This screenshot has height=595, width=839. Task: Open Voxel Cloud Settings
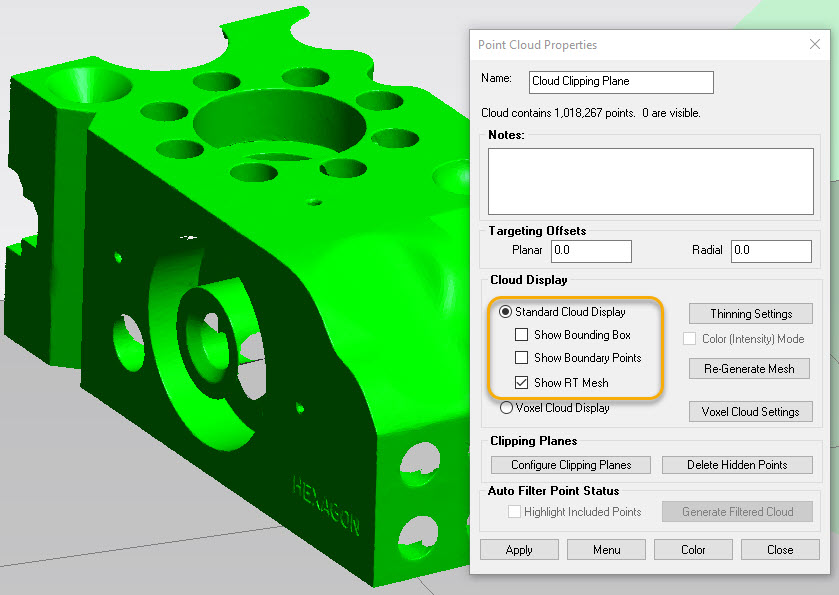pos(751,412)
